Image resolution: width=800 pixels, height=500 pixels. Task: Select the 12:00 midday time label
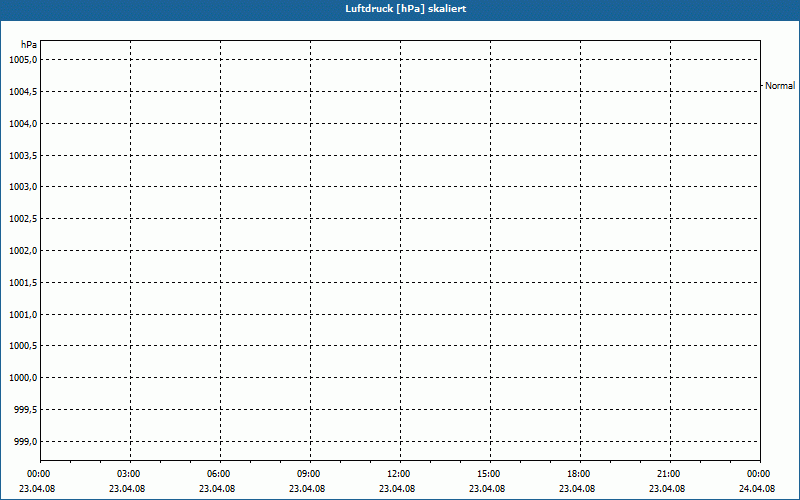click(399, 474)
